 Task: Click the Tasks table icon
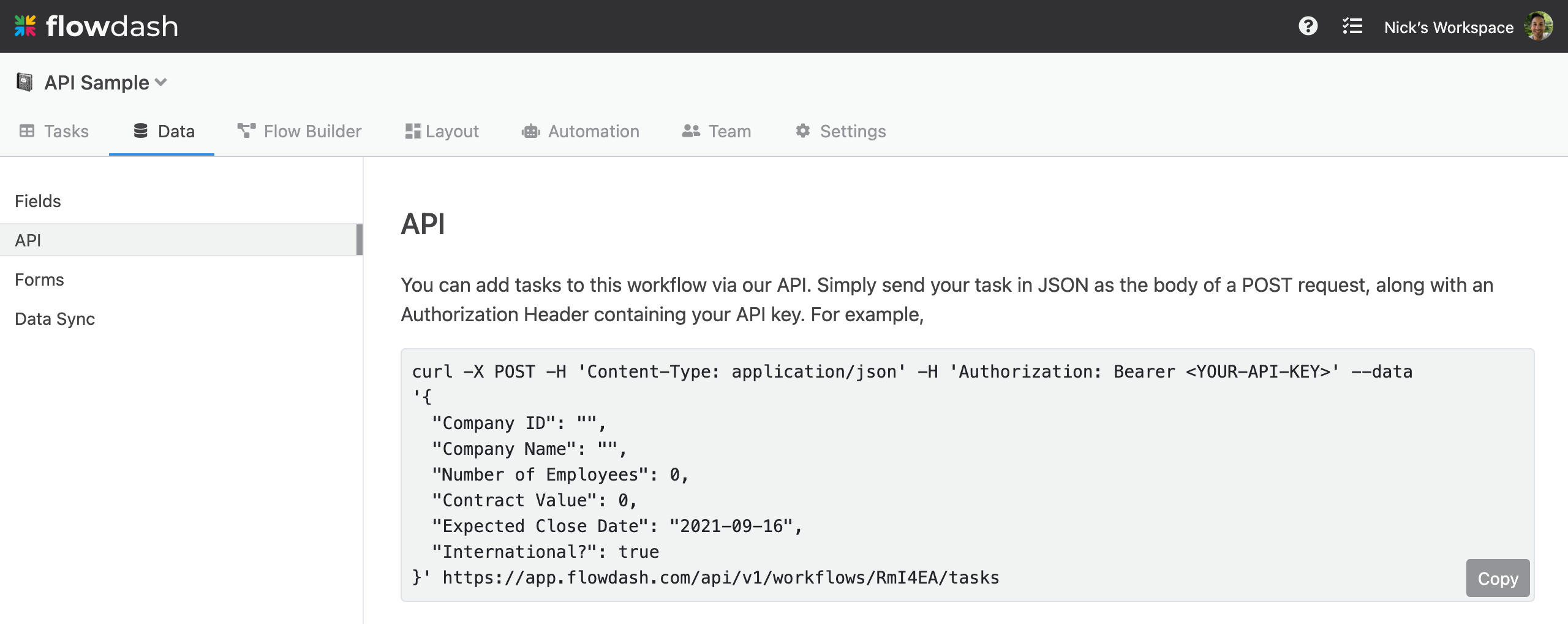click(27, 131)
